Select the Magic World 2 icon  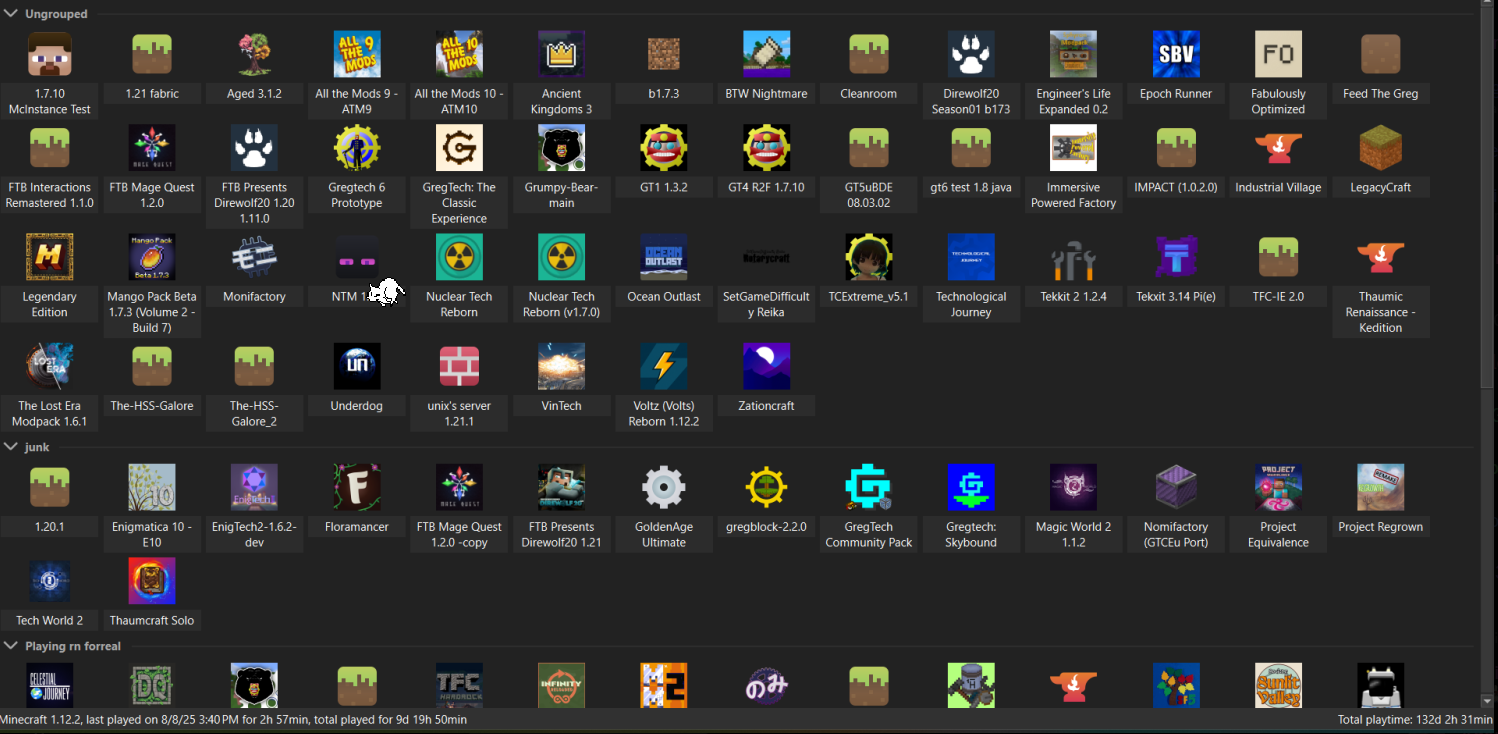pyautogui.click(x=1073, y=487)
